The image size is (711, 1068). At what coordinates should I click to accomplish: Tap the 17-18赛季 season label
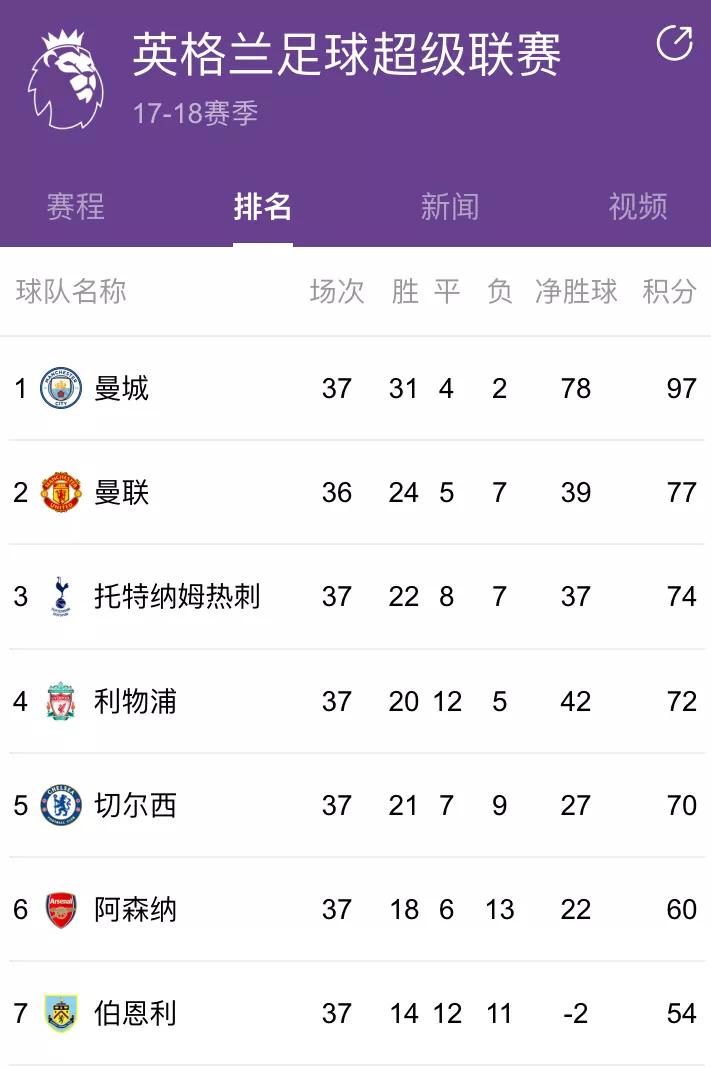pos(195,113)
